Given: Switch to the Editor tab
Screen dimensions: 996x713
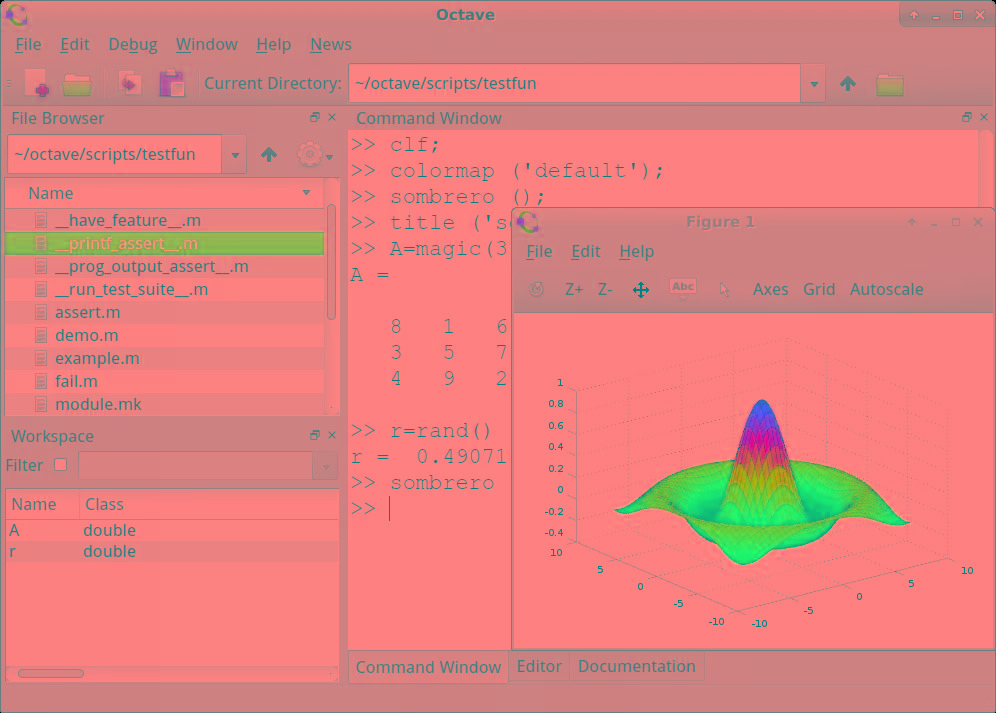Looking at the screenshot, I should pyautogui.click(x=539, y=666).
